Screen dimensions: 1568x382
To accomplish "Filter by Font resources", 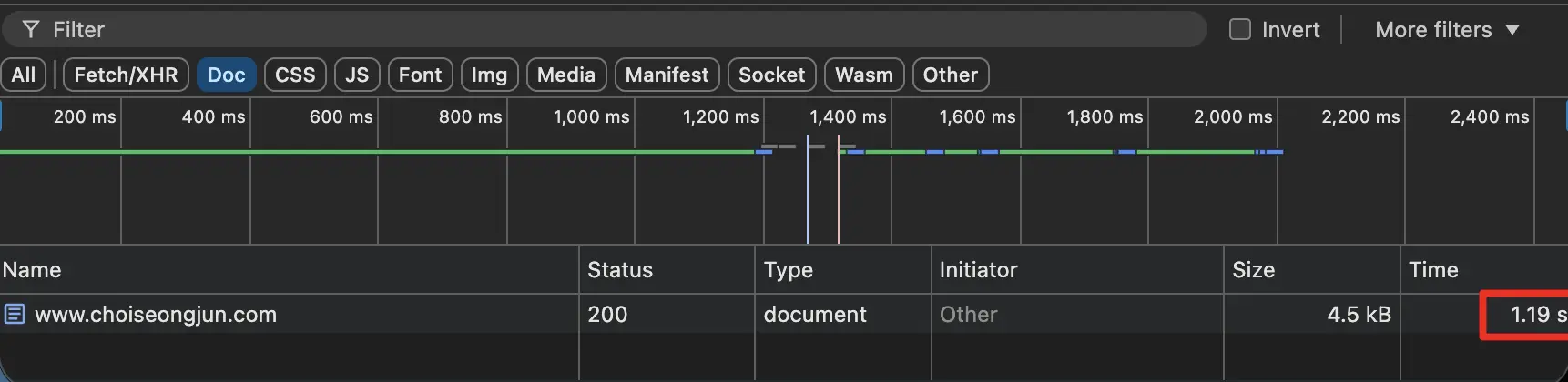I will coord(420,75).
